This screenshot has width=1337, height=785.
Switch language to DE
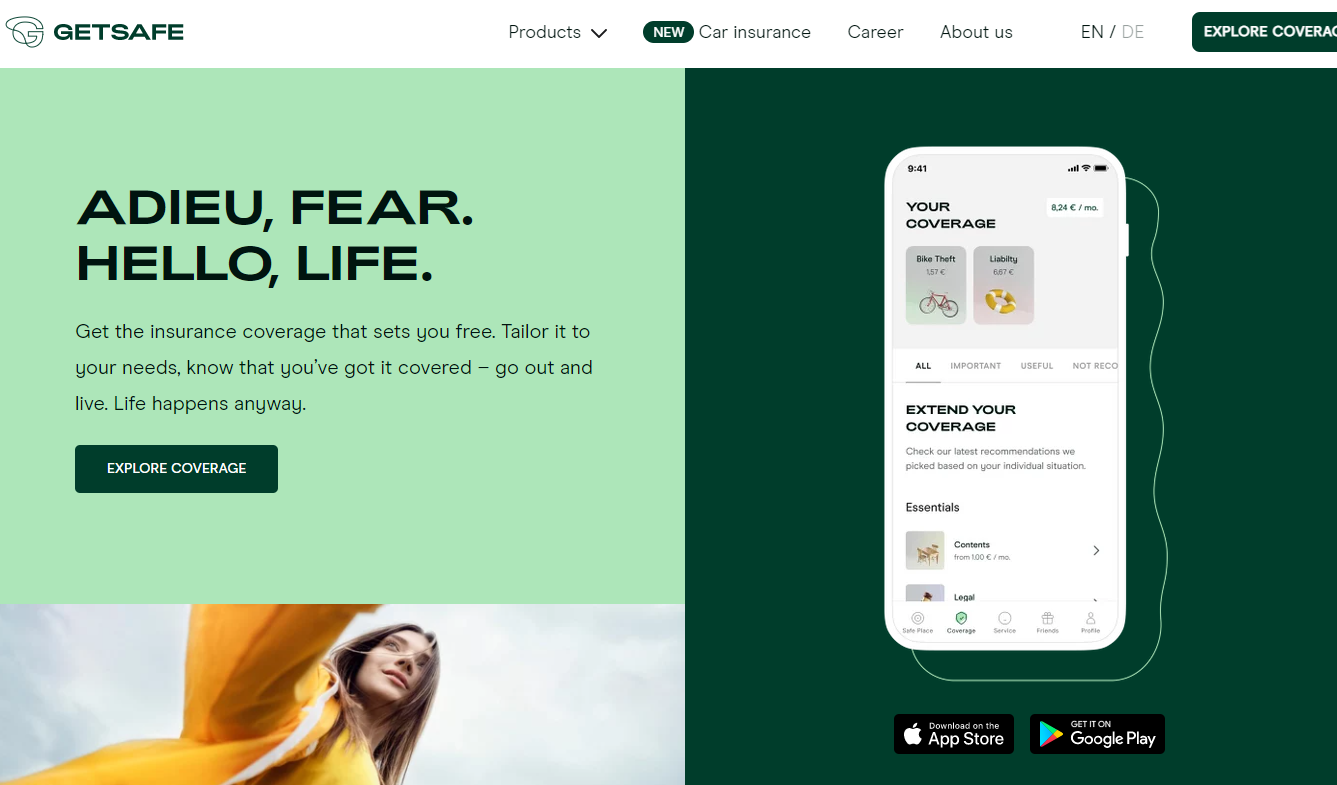(1133, 32)
